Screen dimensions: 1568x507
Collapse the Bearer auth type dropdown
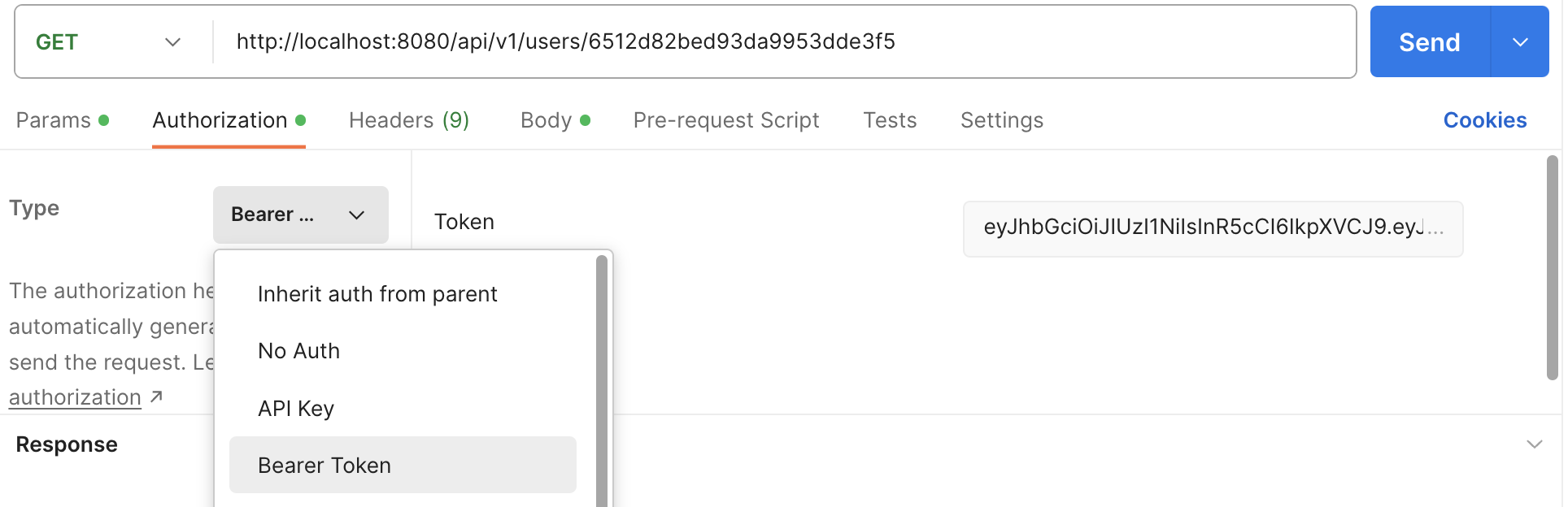click(x=300, y=214)
